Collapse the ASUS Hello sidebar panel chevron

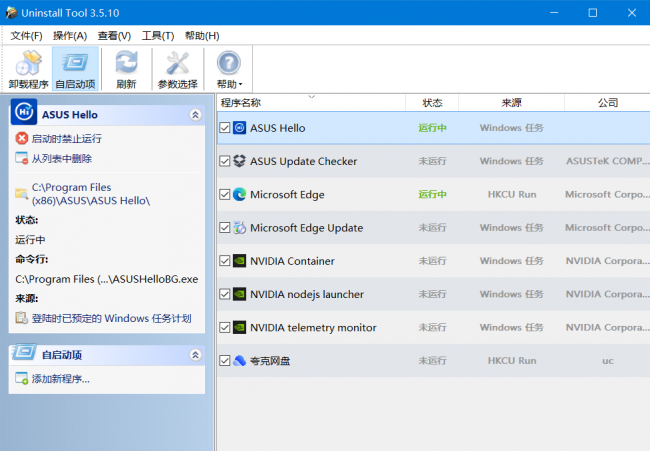tap(195, 115)
